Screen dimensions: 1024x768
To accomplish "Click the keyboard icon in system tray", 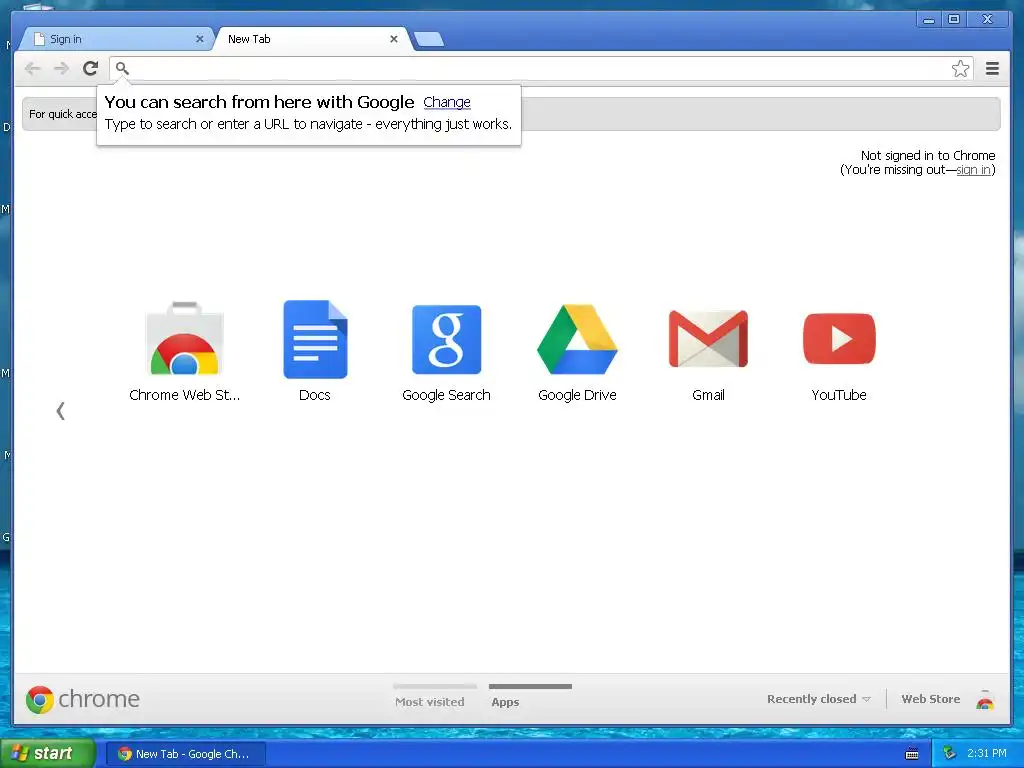I will [912, 754].
